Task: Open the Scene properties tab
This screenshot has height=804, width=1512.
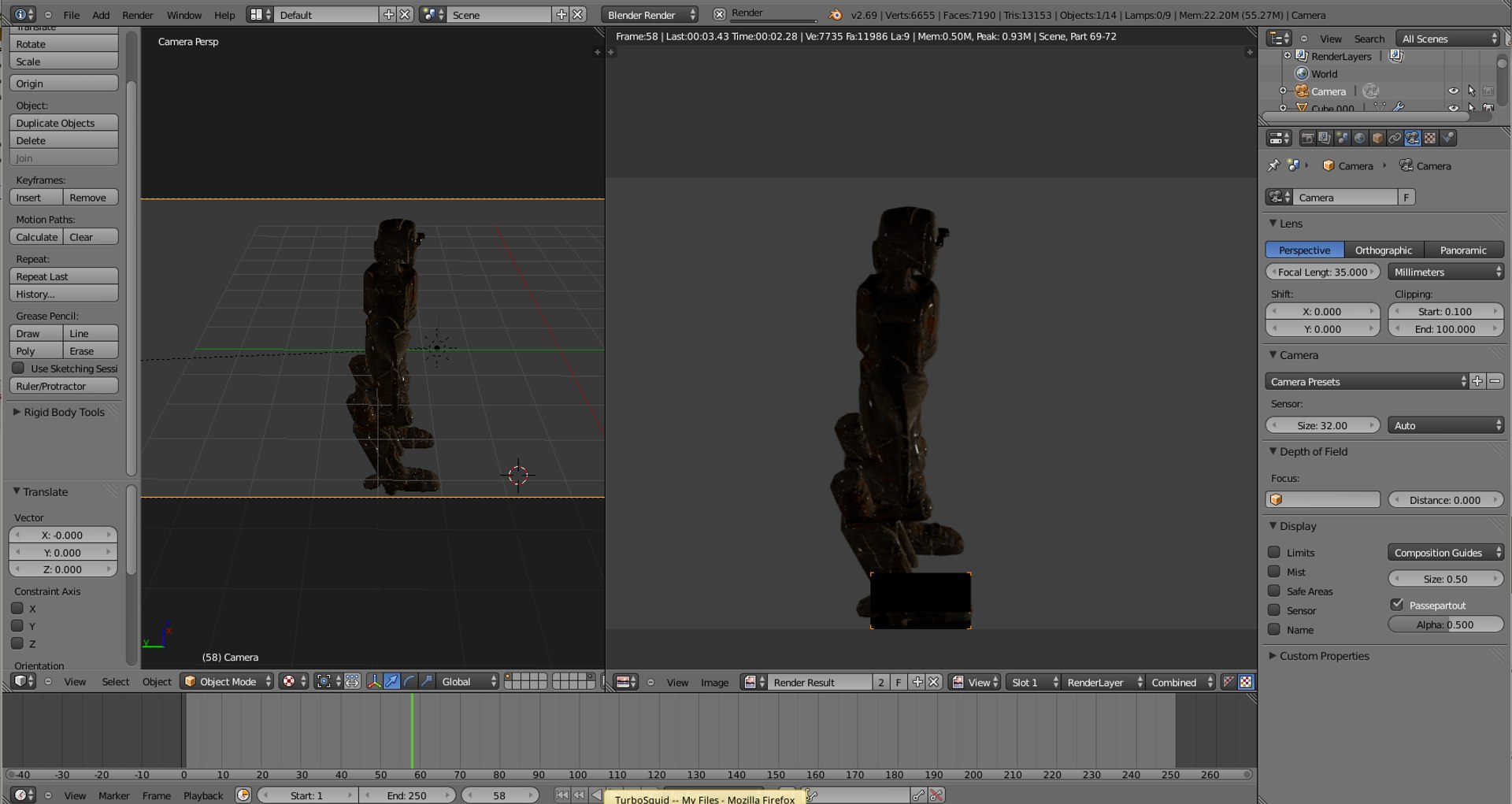Action: (x=1342, y=138)
